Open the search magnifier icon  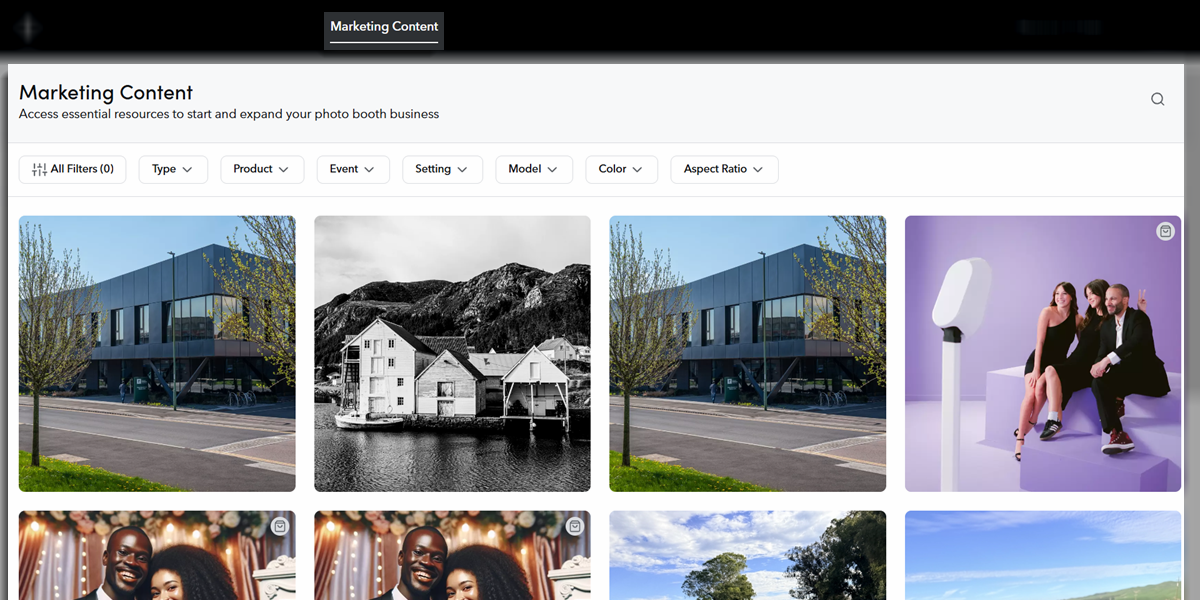(1157, 99)
